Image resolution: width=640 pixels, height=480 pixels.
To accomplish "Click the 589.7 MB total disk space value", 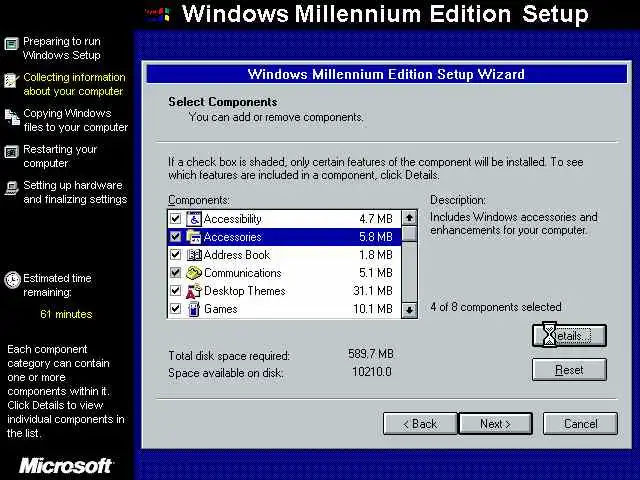I will coord(371,353).
